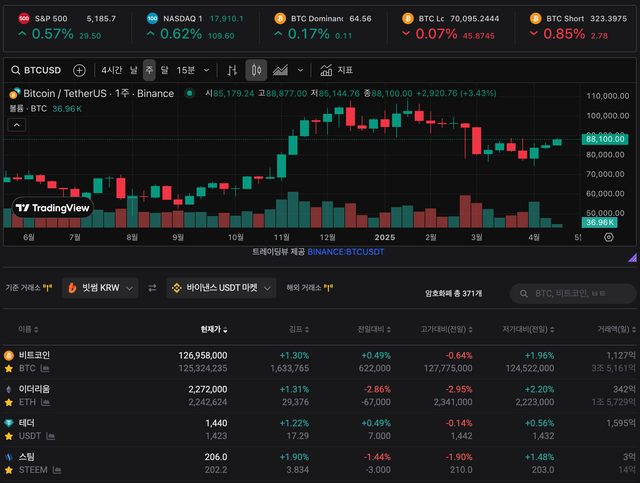640x483 pixels.
Task: Toggle favorite star for ETH row
Action: pyautogui.click(x=9, y=403)
